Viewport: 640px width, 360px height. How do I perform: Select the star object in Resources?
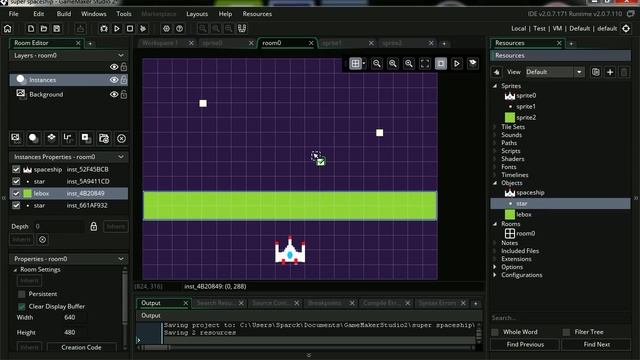coord(560,203)
